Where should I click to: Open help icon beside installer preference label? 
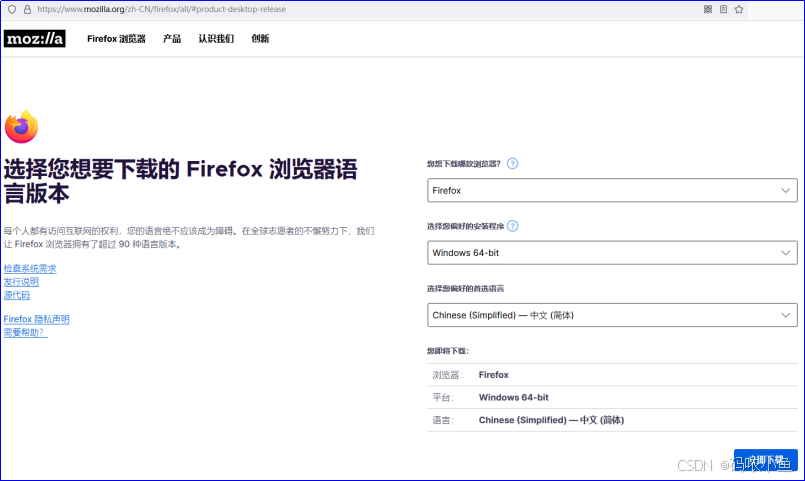click(x=512, y=226)
